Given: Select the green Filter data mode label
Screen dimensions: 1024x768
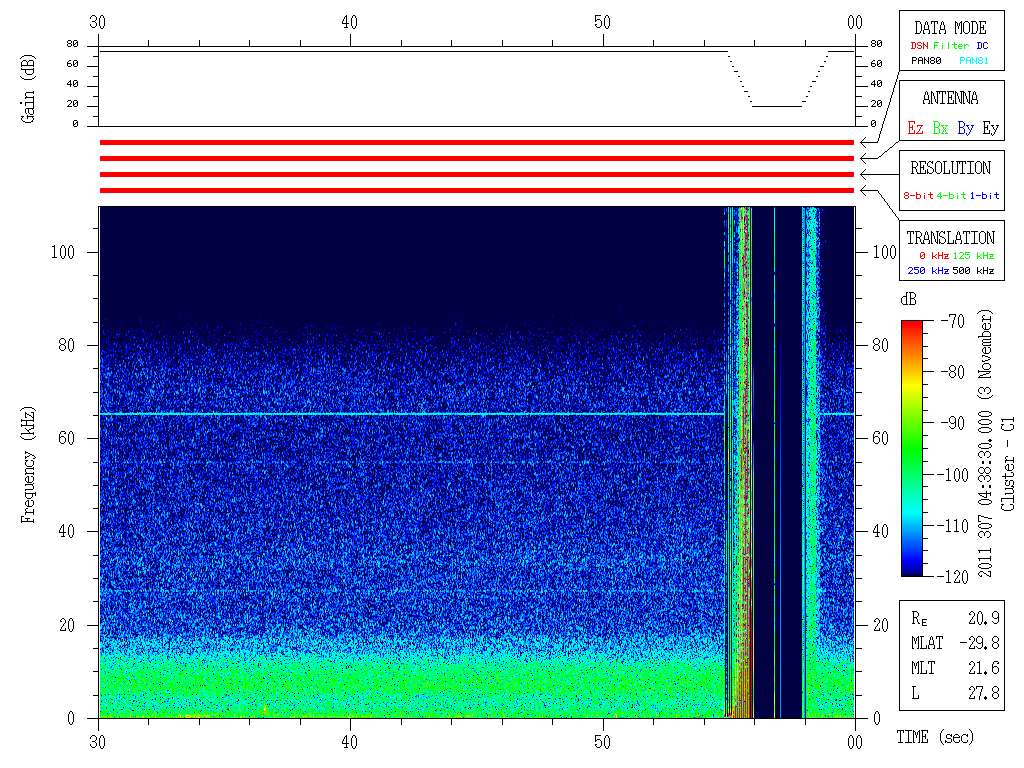Looking at the screenshot, I should click(x=951, y=45).
